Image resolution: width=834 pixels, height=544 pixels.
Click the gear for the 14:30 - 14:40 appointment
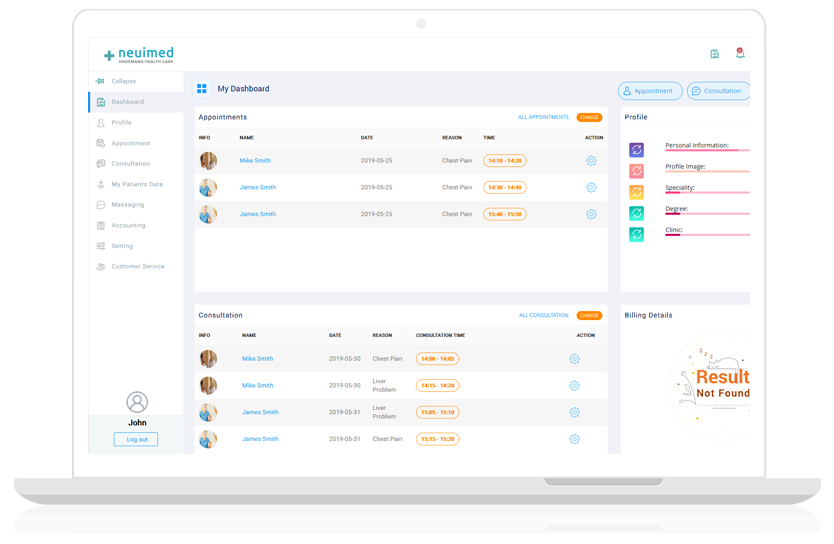[591, 187]
